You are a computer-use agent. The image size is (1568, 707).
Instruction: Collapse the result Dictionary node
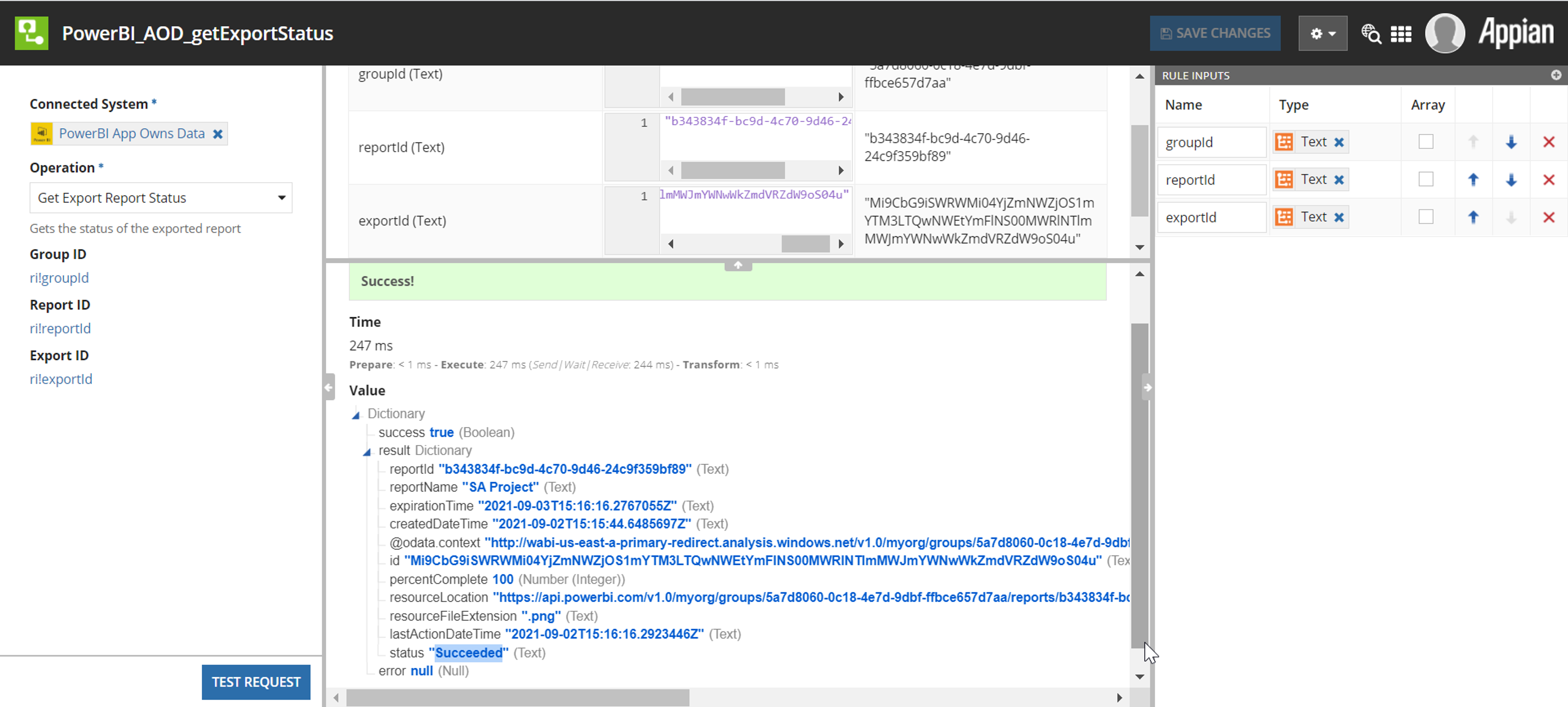click(x=367, y=451)
